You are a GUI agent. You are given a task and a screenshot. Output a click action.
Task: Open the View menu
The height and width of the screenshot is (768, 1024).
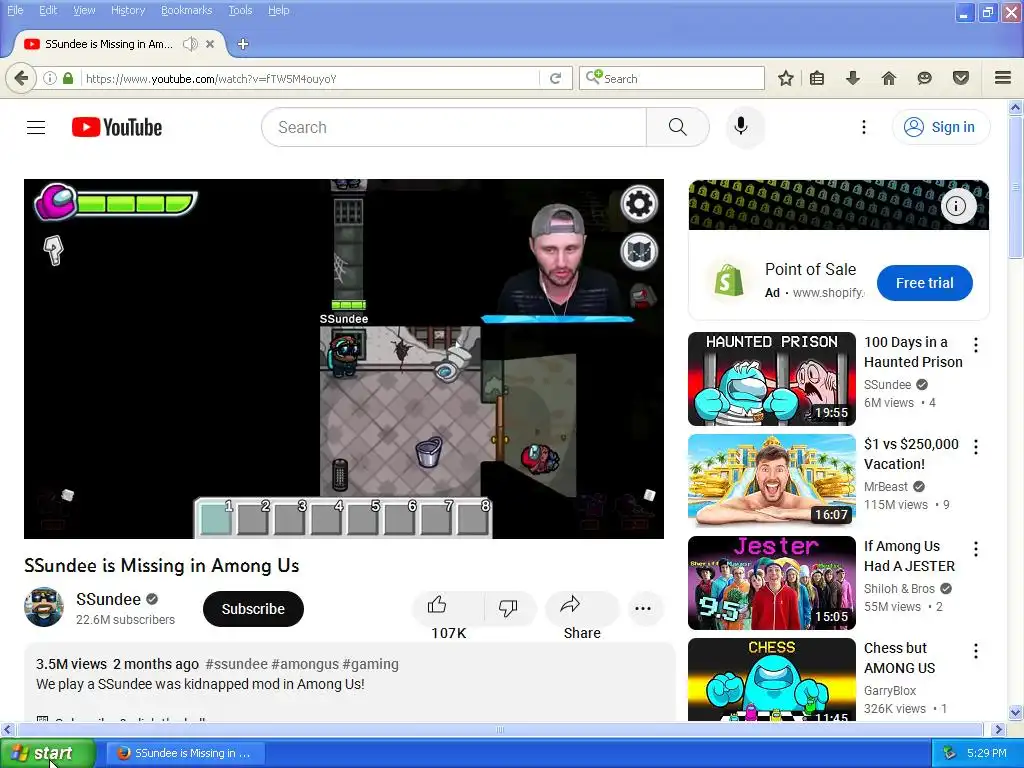[x=84, y=10]
